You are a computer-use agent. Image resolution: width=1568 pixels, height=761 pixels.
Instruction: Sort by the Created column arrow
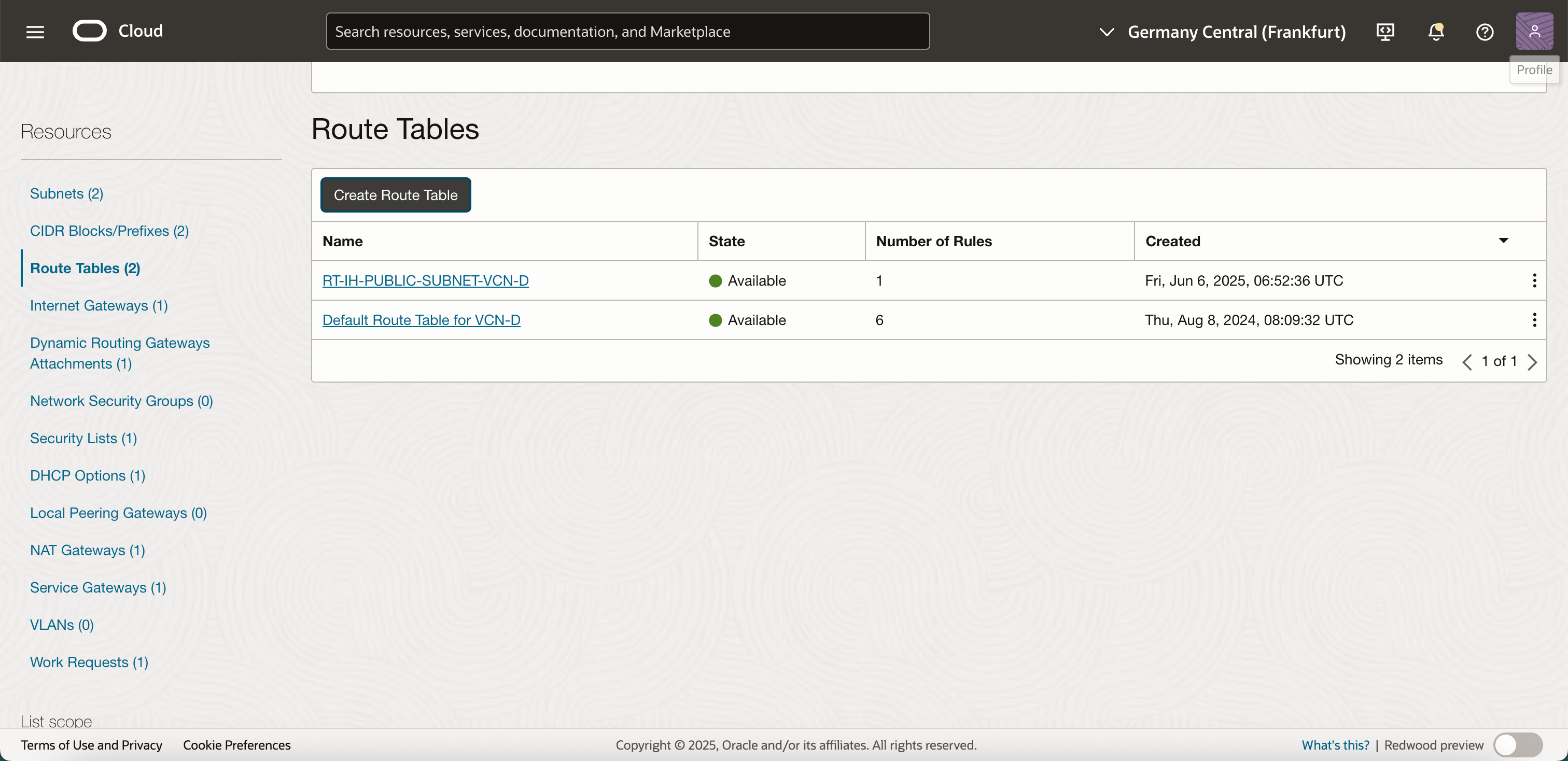1503,241
